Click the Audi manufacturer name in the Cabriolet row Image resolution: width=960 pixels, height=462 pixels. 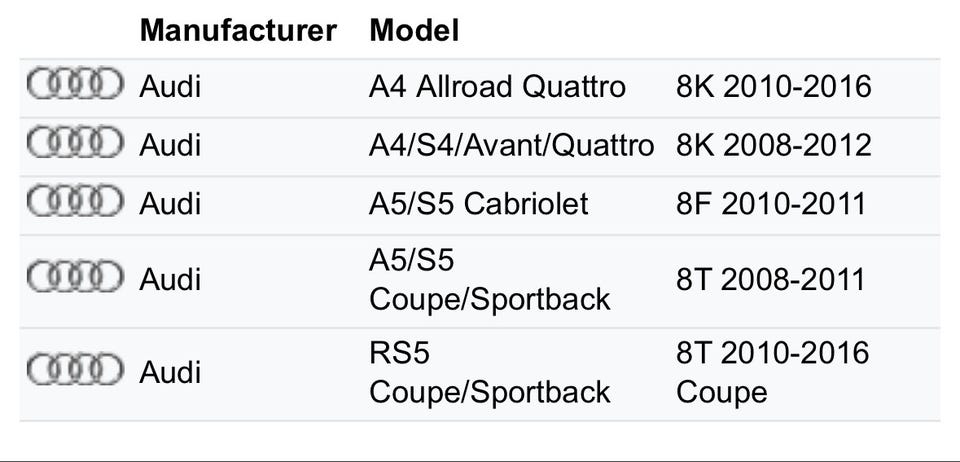coord(170,204)
